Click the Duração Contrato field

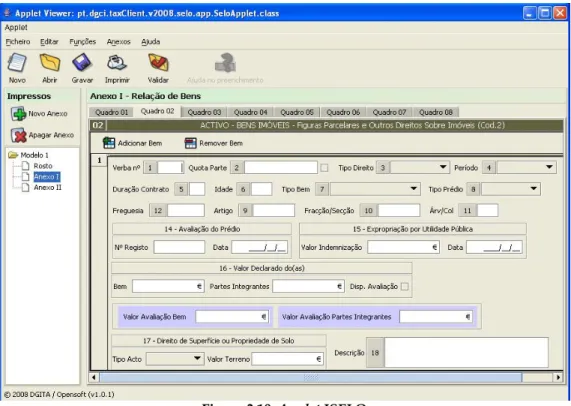(197, 189)
